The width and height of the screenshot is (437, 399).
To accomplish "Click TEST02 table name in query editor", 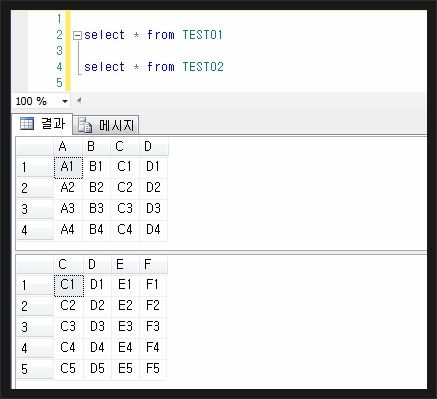I will click(x=203, y=67).
